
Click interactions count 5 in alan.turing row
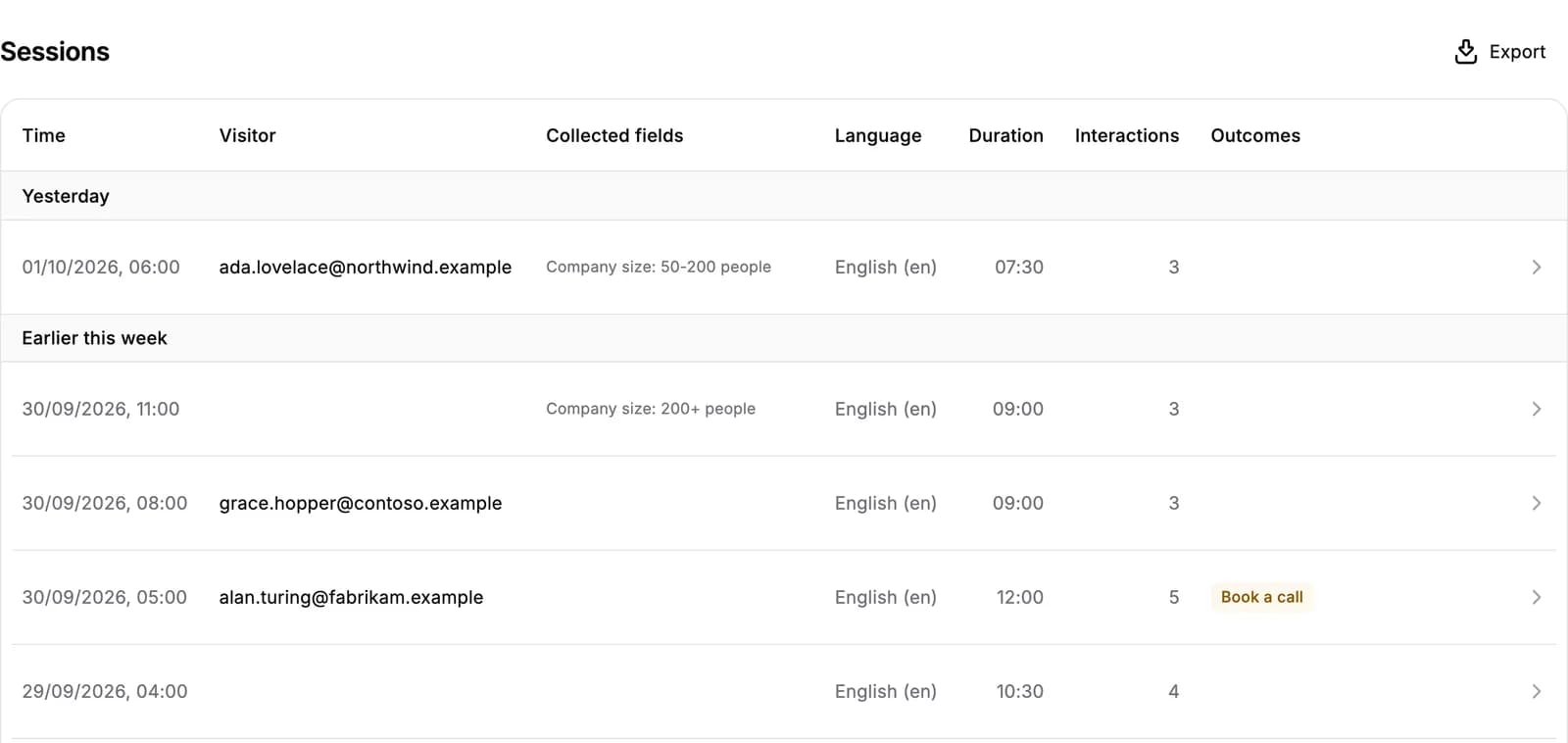pos(1173,597)
